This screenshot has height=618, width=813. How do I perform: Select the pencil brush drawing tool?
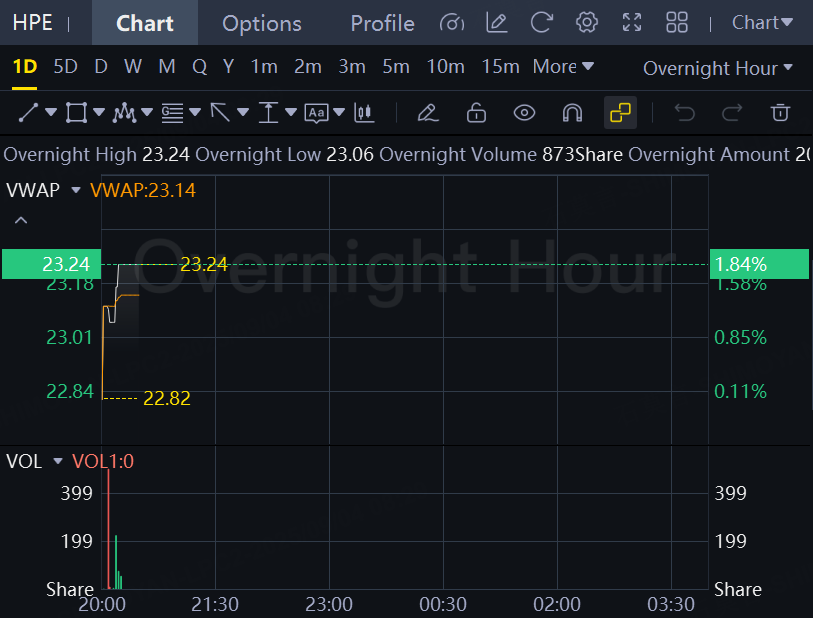point(428,113)
